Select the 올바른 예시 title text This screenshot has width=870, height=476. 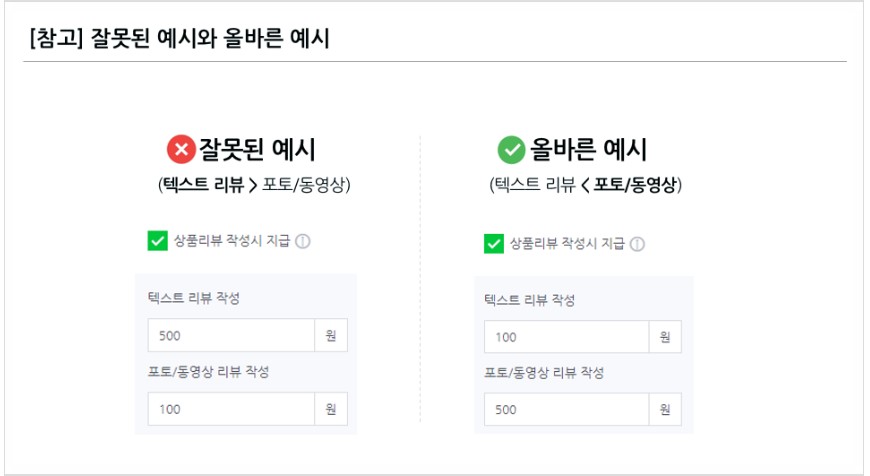pyautogui.click(x=589, y=151)
